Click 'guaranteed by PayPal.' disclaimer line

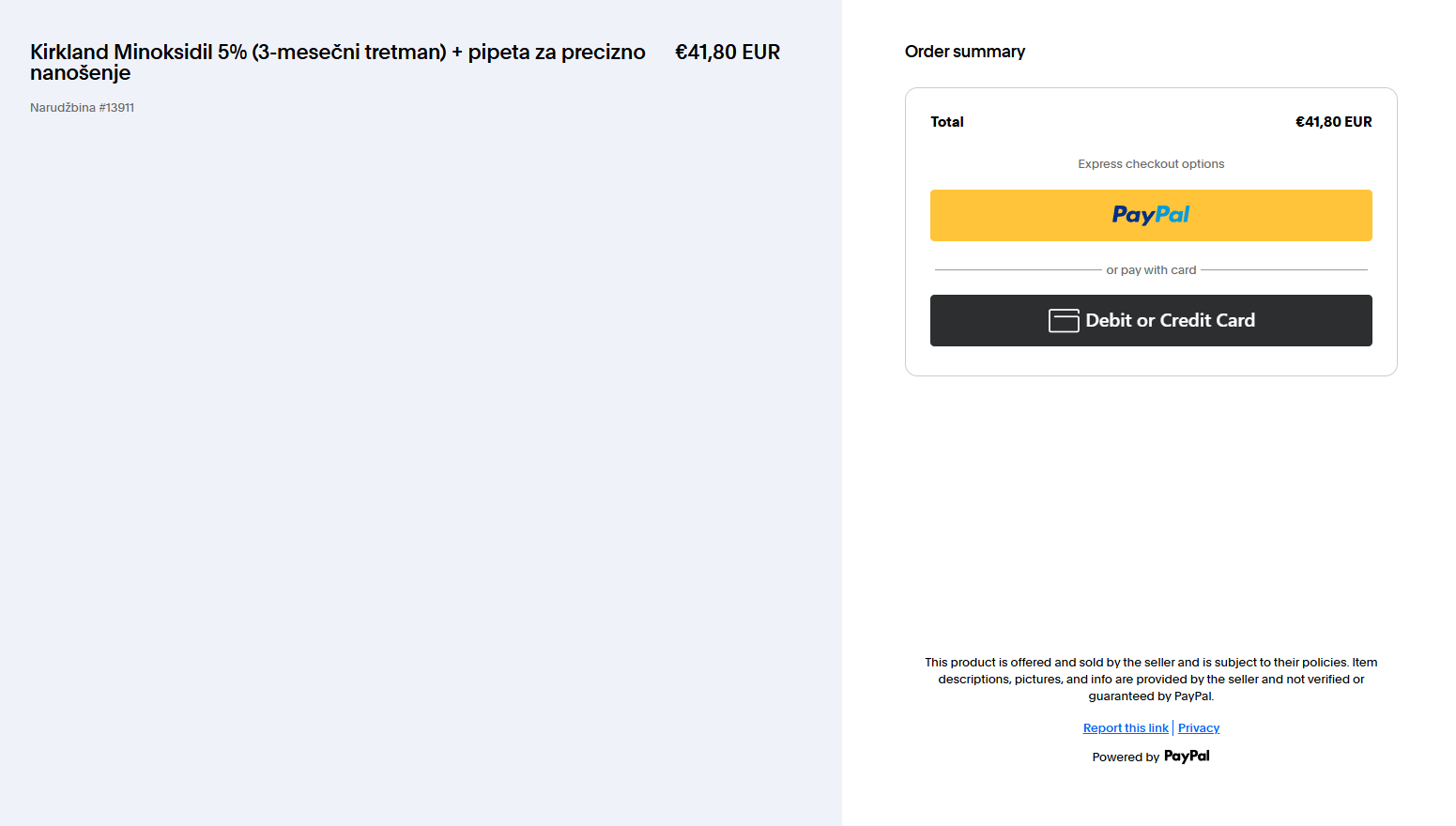pyautogui.click(x=1151, y=696)
